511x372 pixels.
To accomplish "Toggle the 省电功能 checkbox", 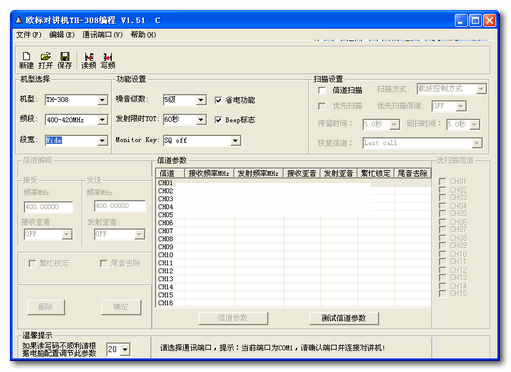I will [x=218, y=100].
